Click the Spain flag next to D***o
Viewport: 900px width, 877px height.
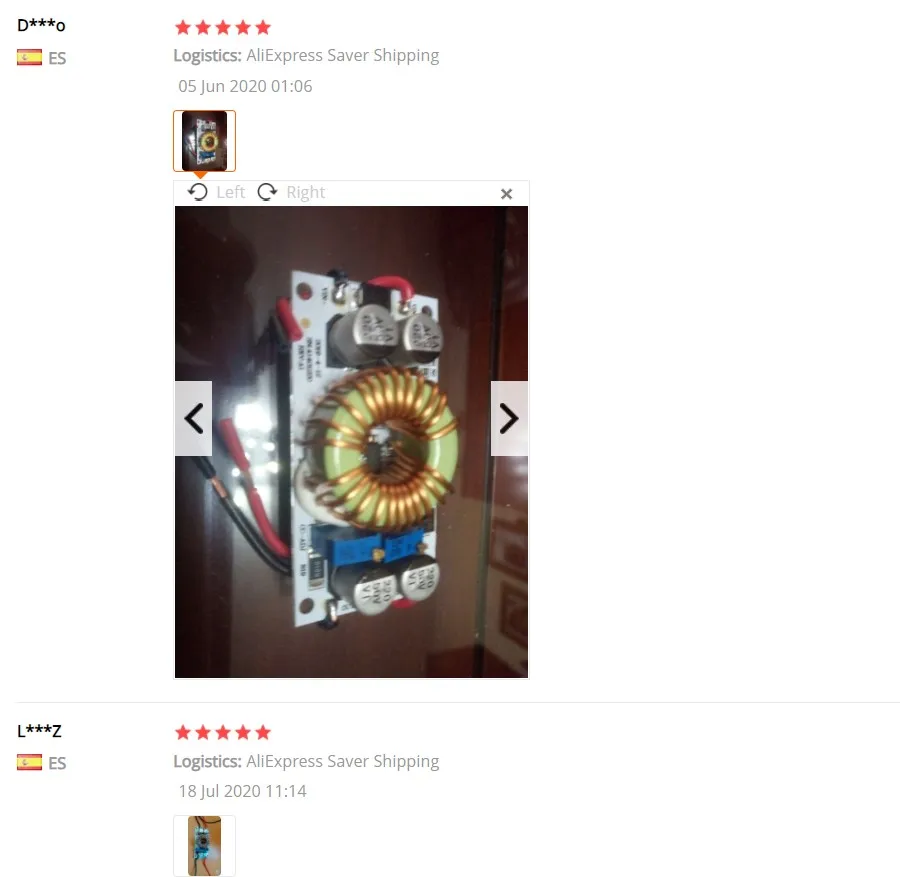click(x=29, y=57)
